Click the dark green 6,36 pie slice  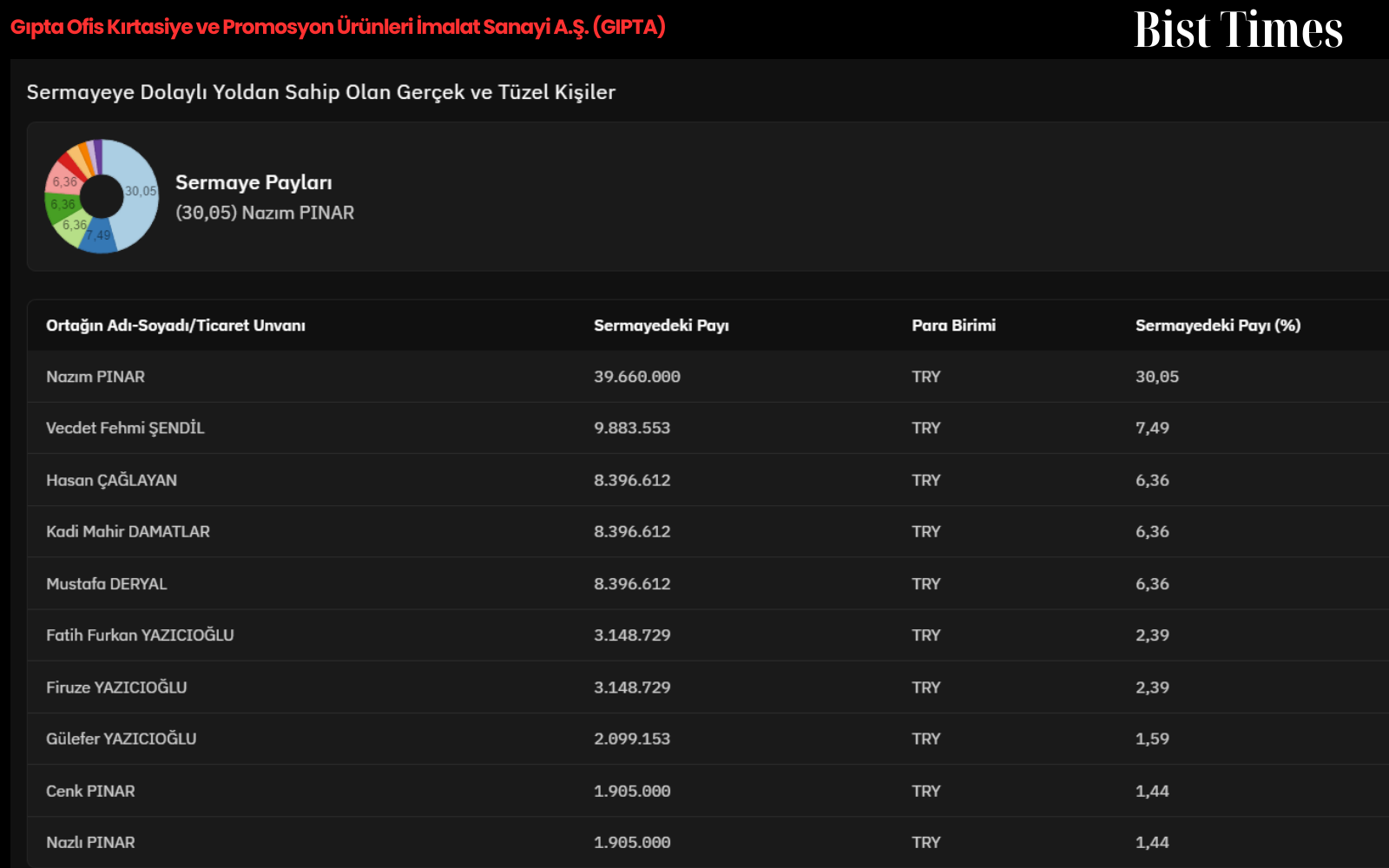click(x=61, y=206)
